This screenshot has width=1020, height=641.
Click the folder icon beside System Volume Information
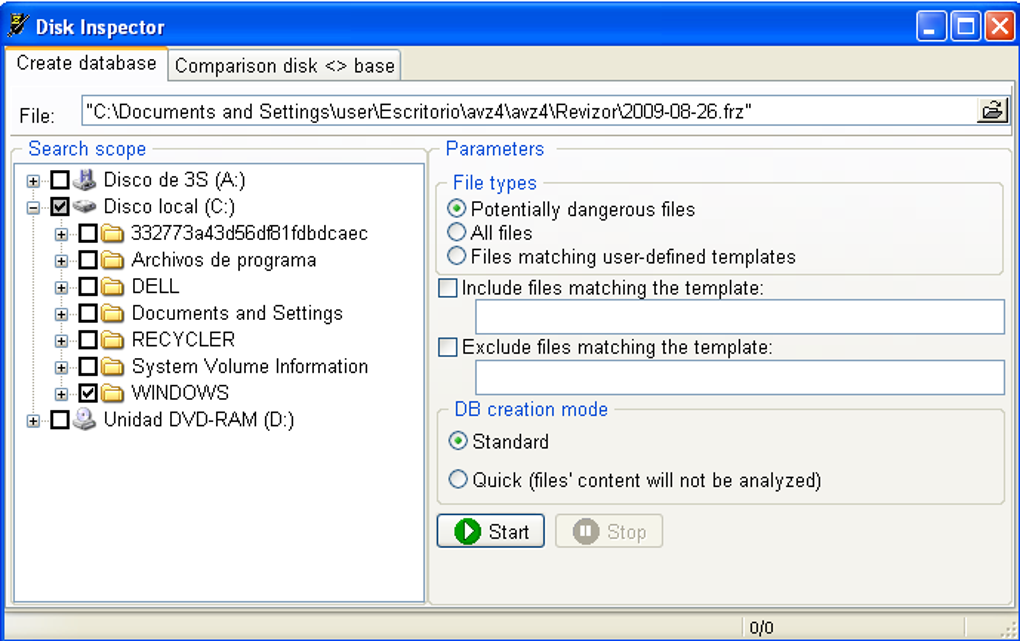tap(113, 366)
